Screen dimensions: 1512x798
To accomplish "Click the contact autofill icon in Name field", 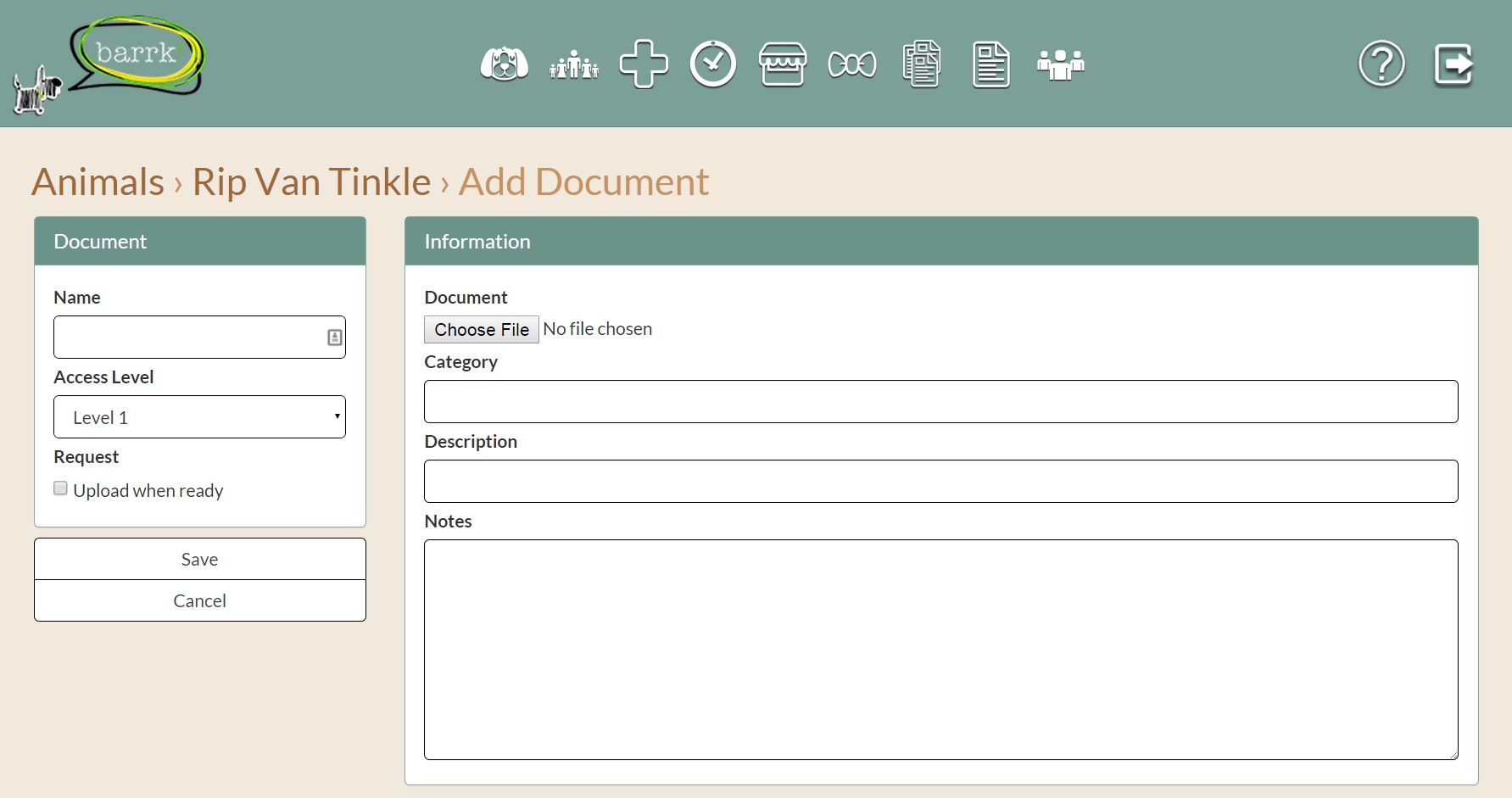I will (x=335, y=338).
